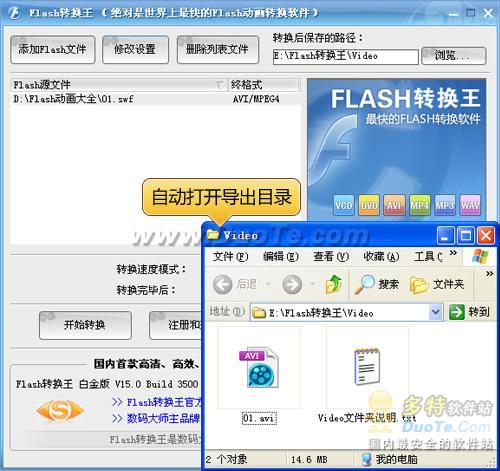This screenshot has height=471, width=500.
Task: Click the save path input field
Action: 345,56
